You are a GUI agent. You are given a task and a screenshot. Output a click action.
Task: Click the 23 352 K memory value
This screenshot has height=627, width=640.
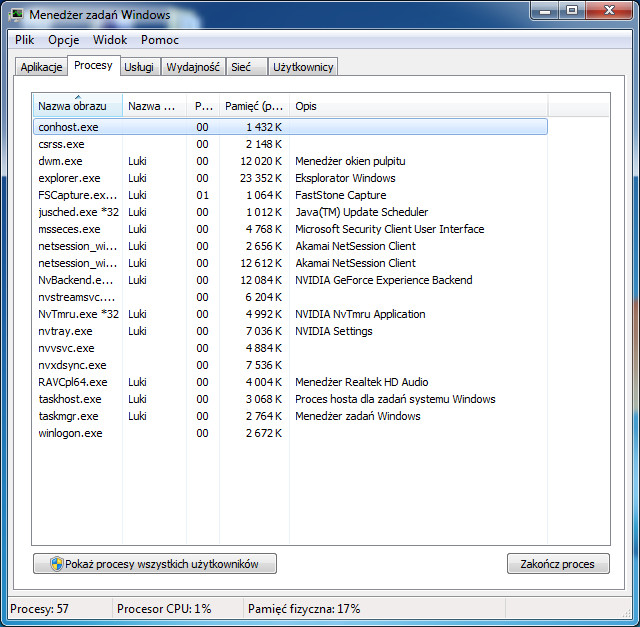point(261,178)
